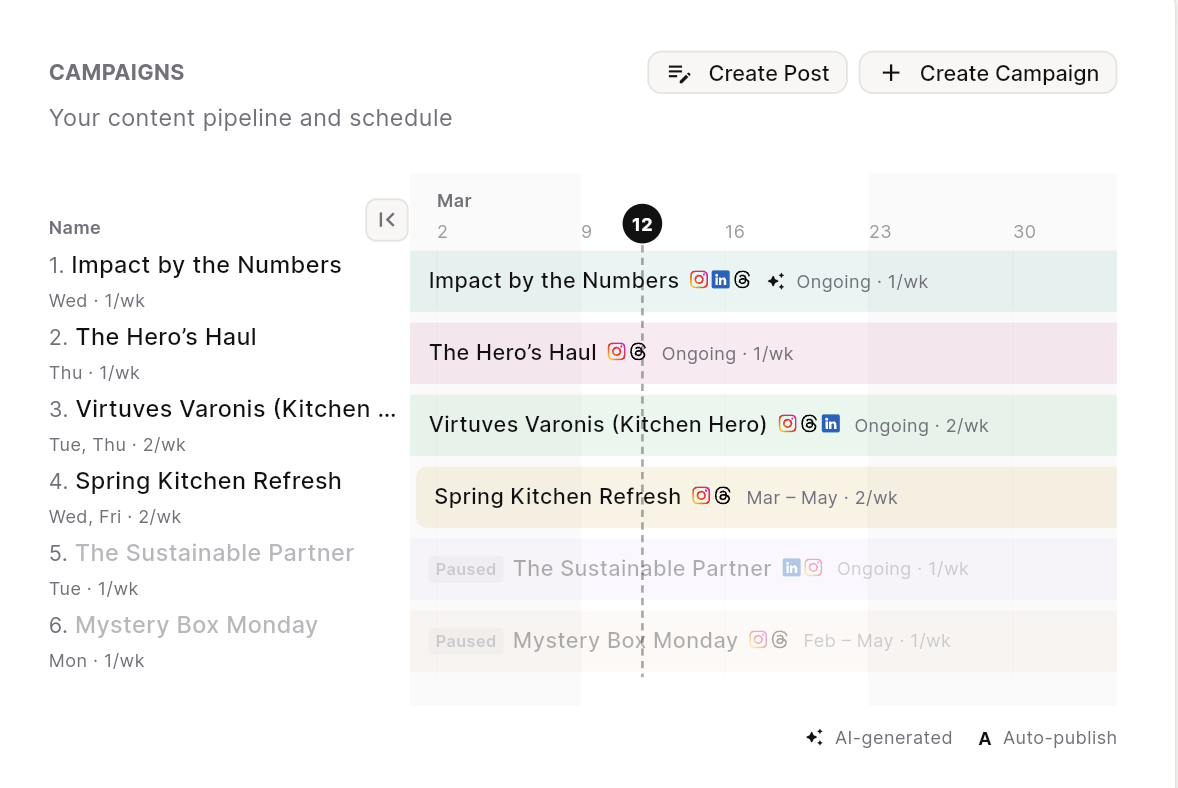Image resolution: width=1178 pixels, height=788 pixels.
Task: Open the Name column header
Action: click(x=74, y=227)
